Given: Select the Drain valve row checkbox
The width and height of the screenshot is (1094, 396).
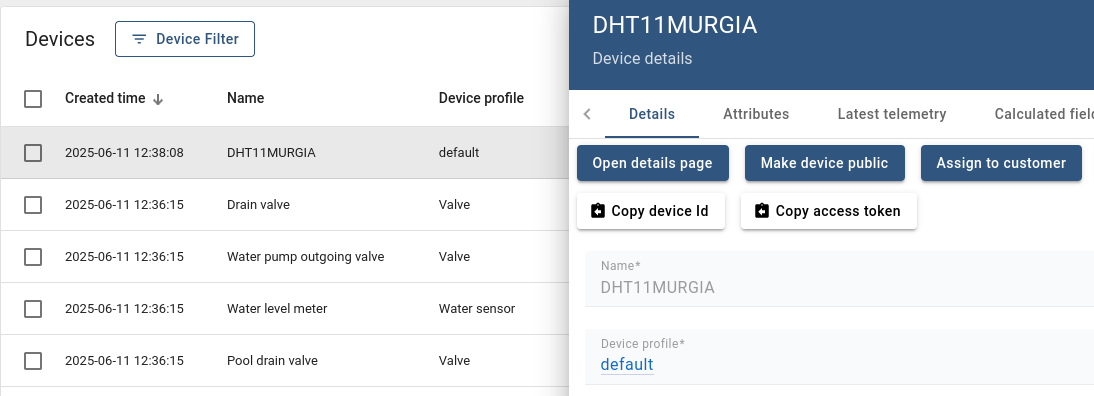Looking at the screenshot, I should click(x=33, y=205).
